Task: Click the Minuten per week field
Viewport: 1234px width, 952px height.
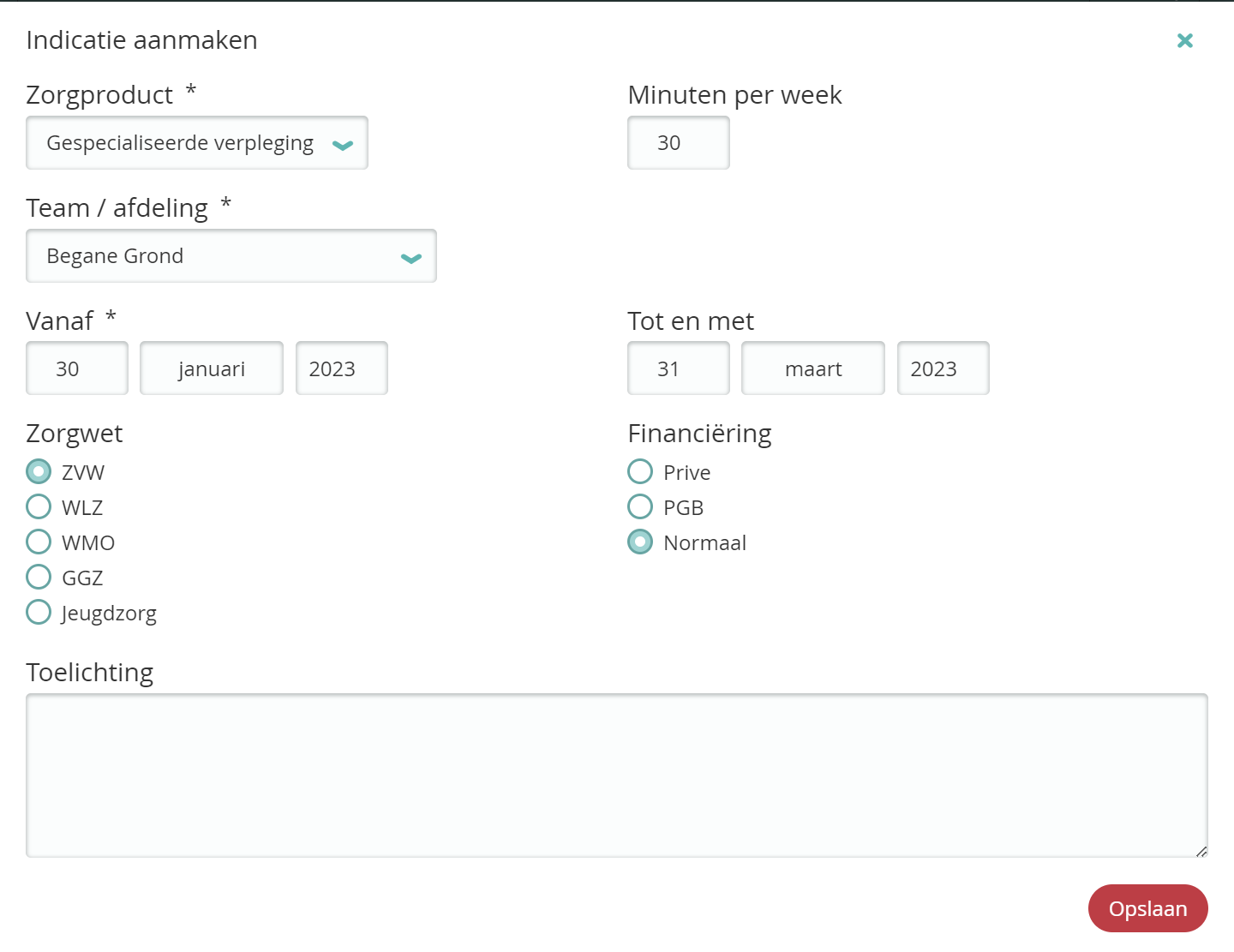Action: point(678,143)
